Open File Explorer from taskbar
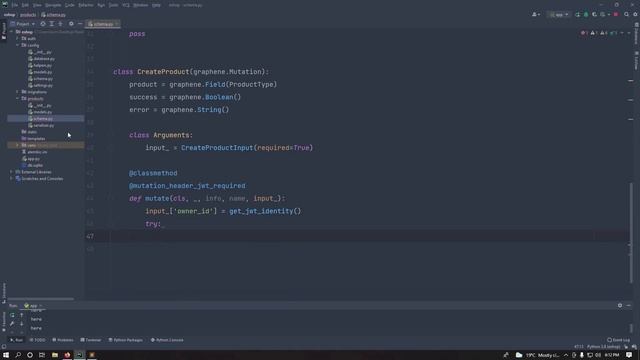The height and width of the screenshot is (360, 640). [x=54, y=355]
